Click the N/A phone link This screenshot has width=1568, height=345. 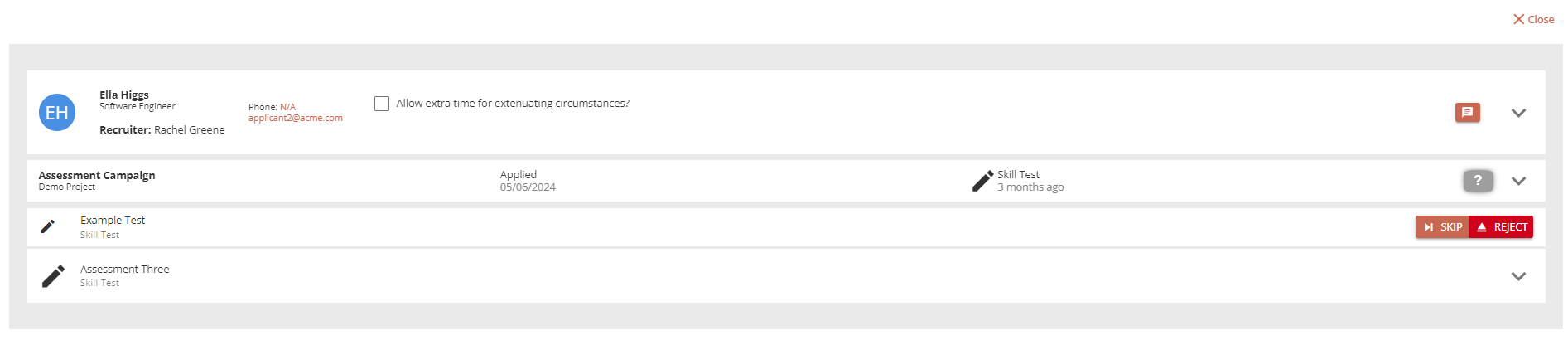(x=287, y=107)
